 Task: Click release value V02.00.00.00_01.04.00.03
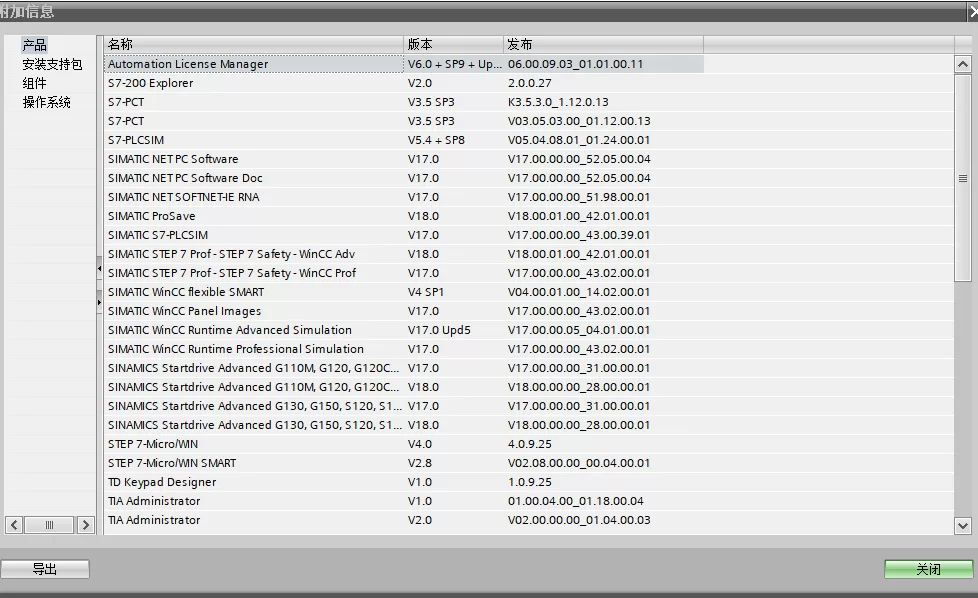tap(579, 521)
